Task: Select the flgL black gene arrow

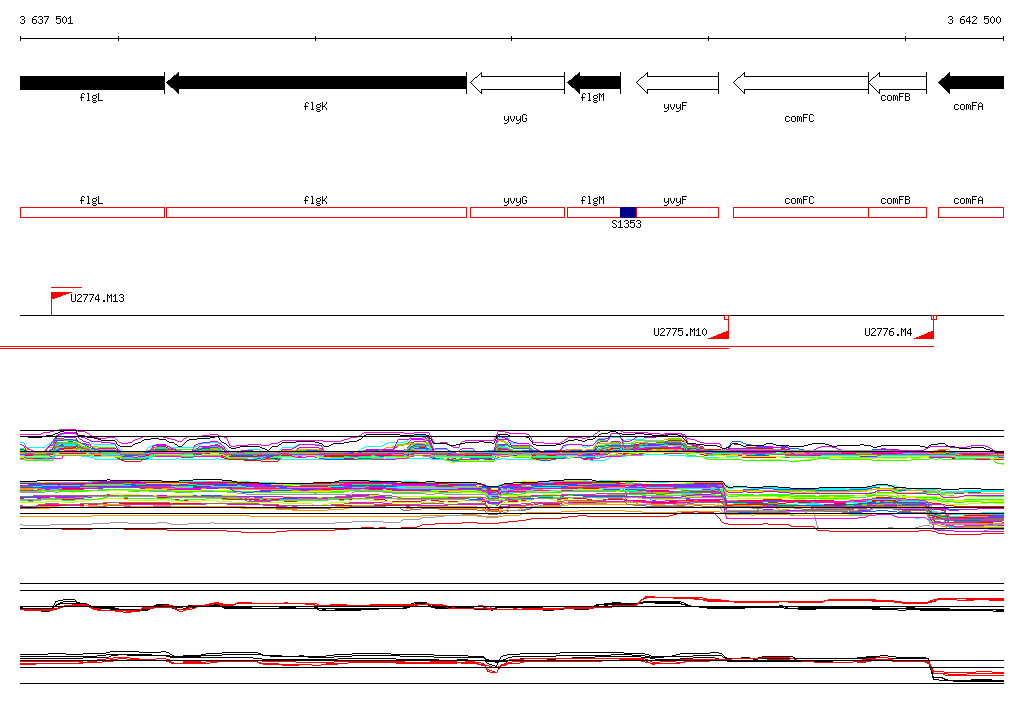Action: click(x=92, y=83)
